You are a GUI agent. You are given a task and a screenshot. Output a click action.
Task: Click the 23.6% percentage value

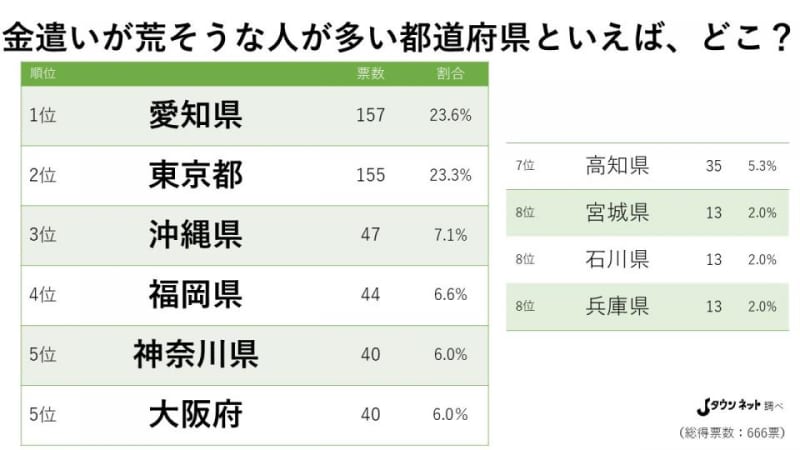(450, 115)
